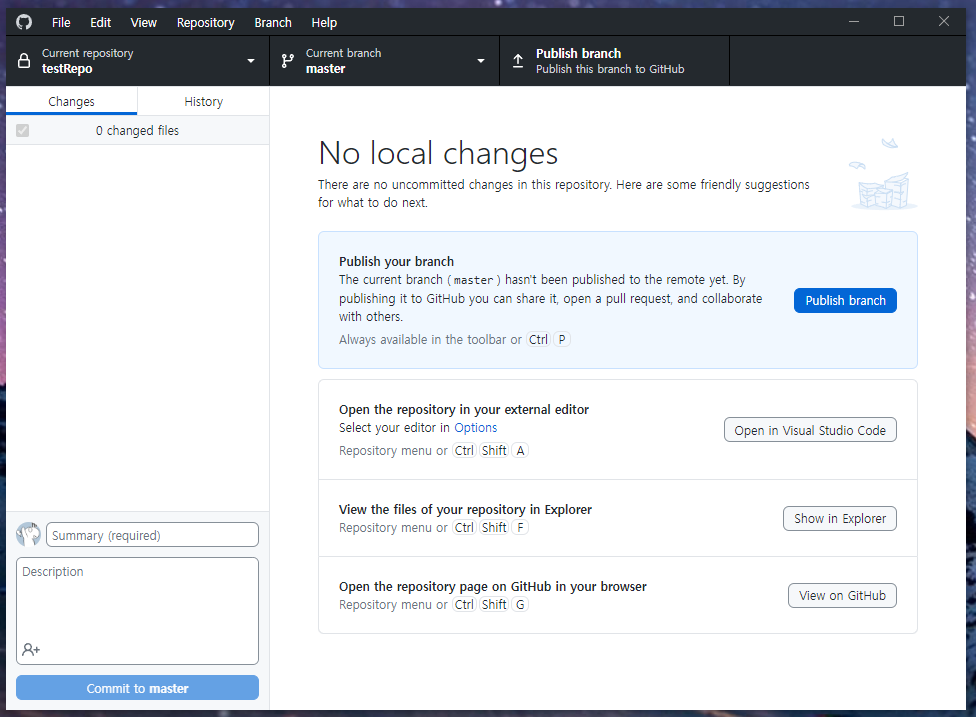Switch to the Changes tab

click(x=72, y=101)
